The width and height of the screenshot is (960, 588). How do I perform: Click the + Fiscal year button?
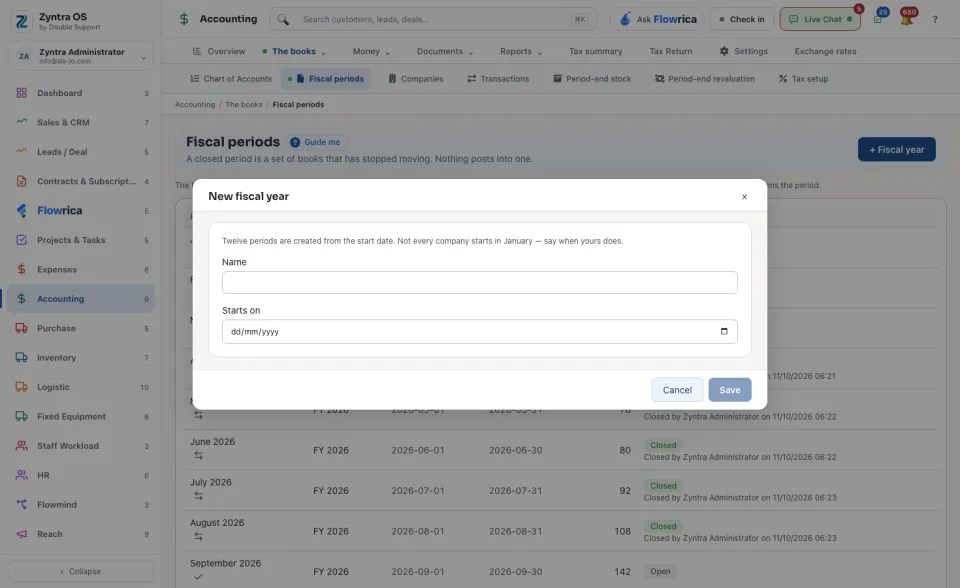click(896, 149)
